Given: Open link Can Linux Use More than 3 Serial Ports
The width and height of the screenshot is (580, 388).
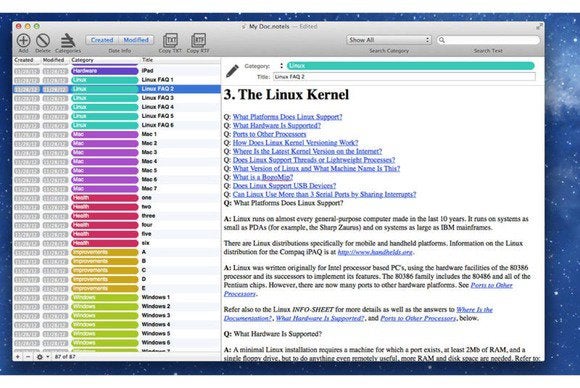Looking at the screenshot, I should click(324, 194).
